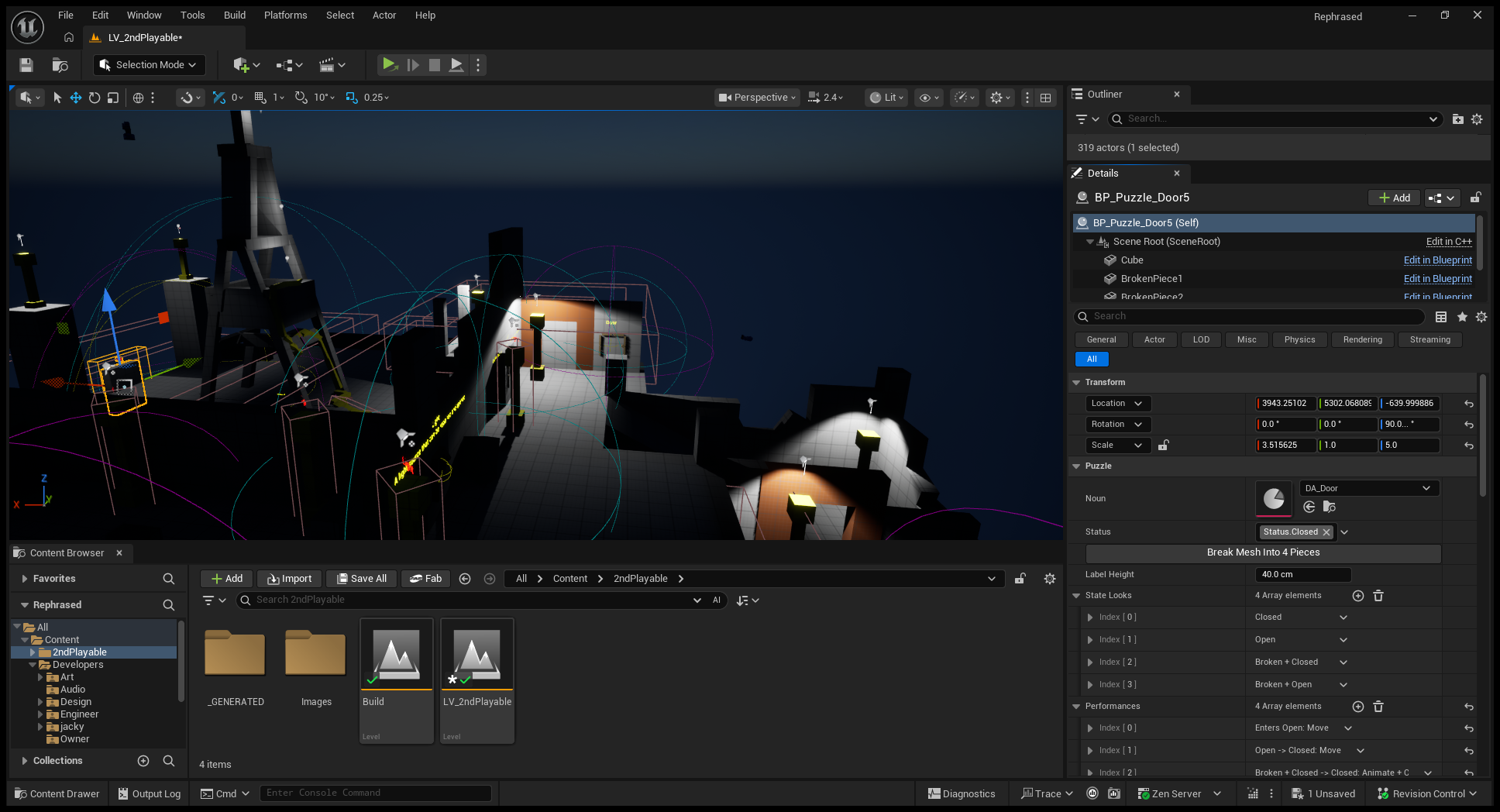
Task: Toggle grid snapping in viewport toolbar
Action: [260, 98]
